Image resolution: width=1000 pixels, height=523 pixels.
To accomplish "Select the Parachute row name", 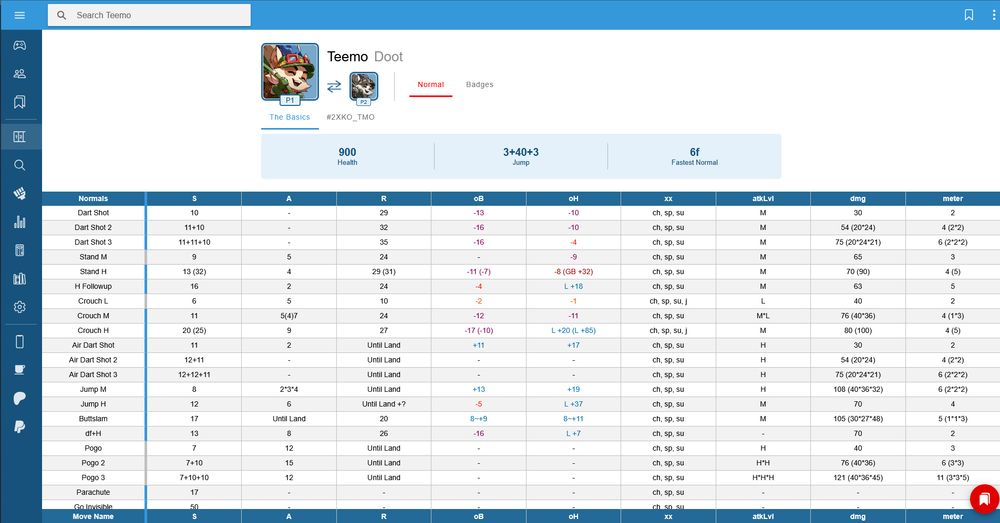I will pos(93,492).
